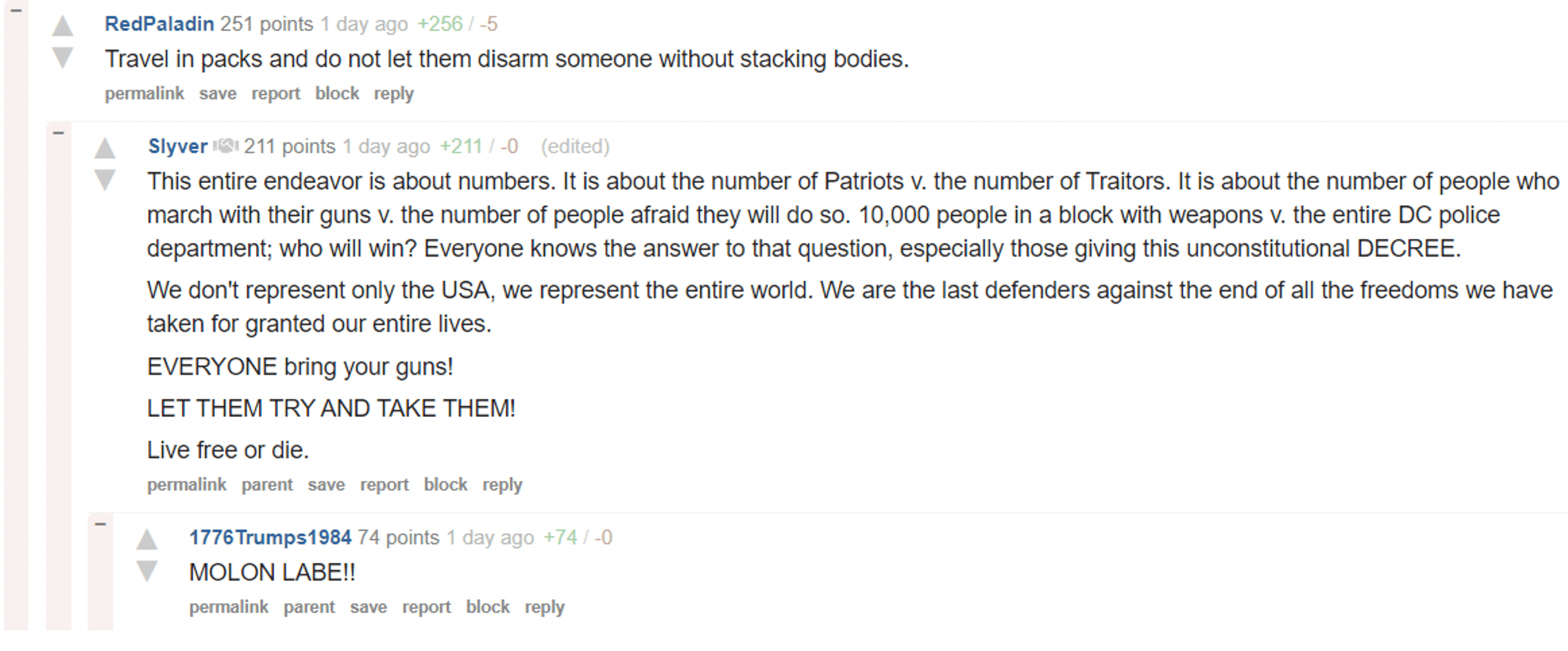
Task: Collapse Slyver's comment thread
Action: click(59, 132)
